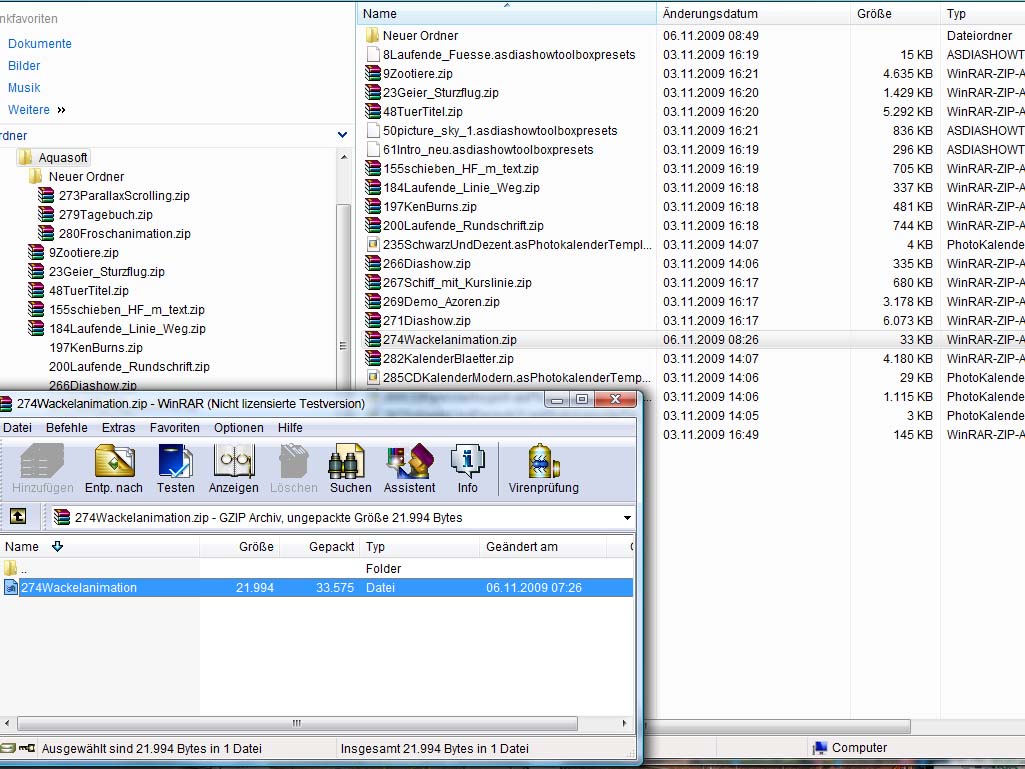Image resolution: width=1025 pixels, height=769 pixels.
Task: Launch the Assistent wizard icon
Action: click(409, 463)
